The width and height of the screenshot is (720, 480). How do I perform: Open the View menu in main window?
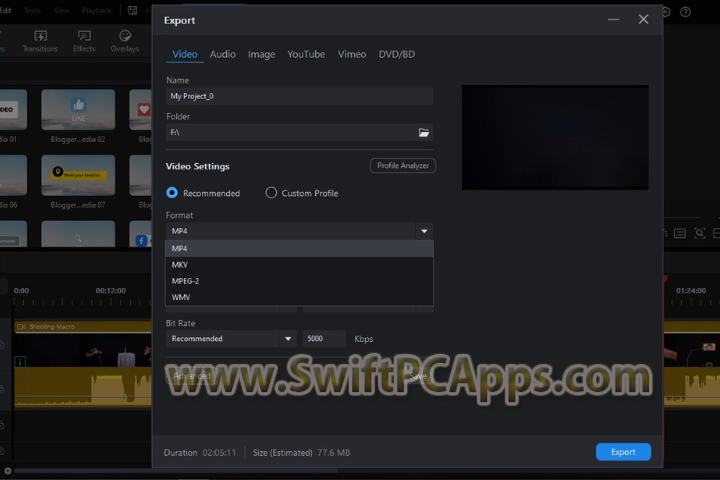(x=61, y=10)
